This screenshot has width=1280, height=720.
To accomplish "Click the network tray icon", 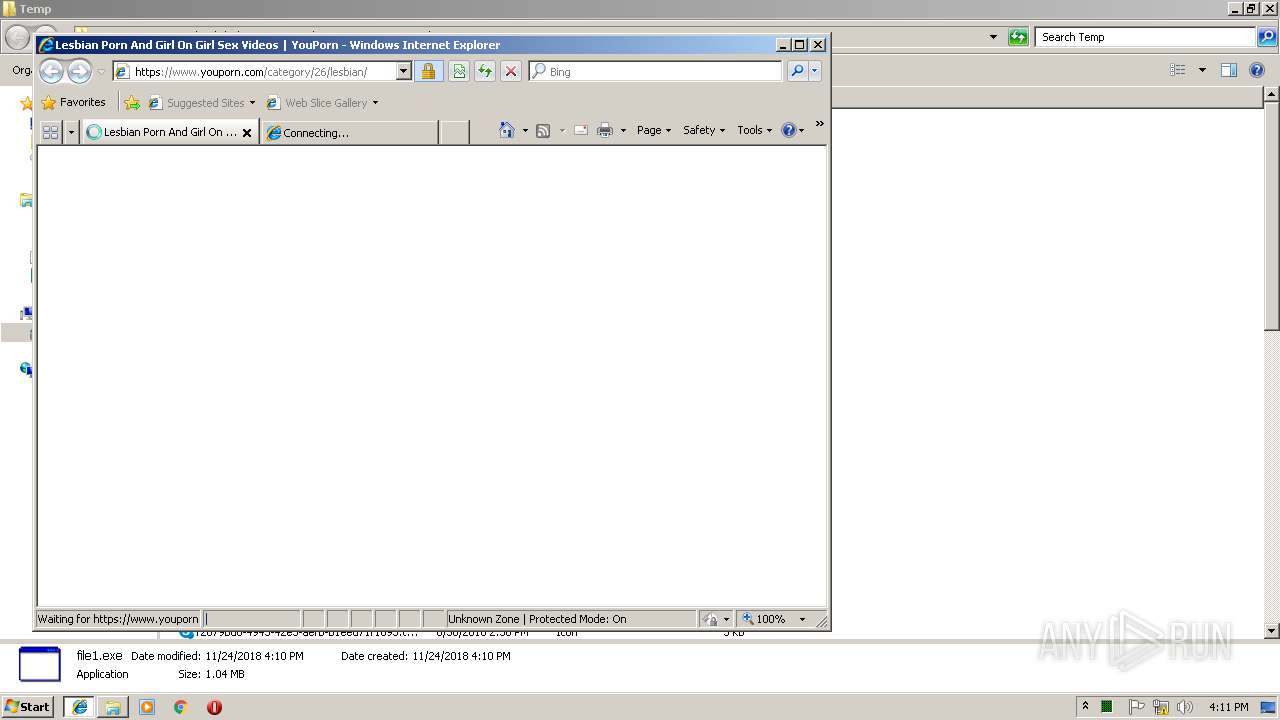I will point(1161,707).
